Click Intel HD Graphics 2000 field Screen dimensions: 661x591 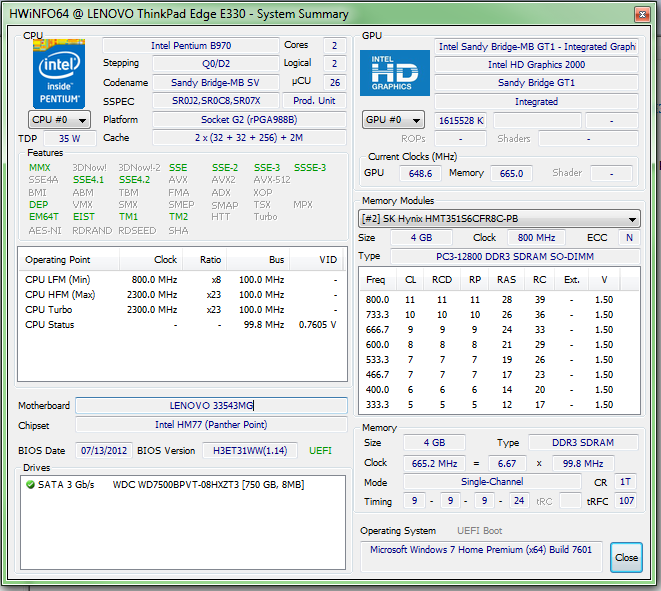(536, 64)
